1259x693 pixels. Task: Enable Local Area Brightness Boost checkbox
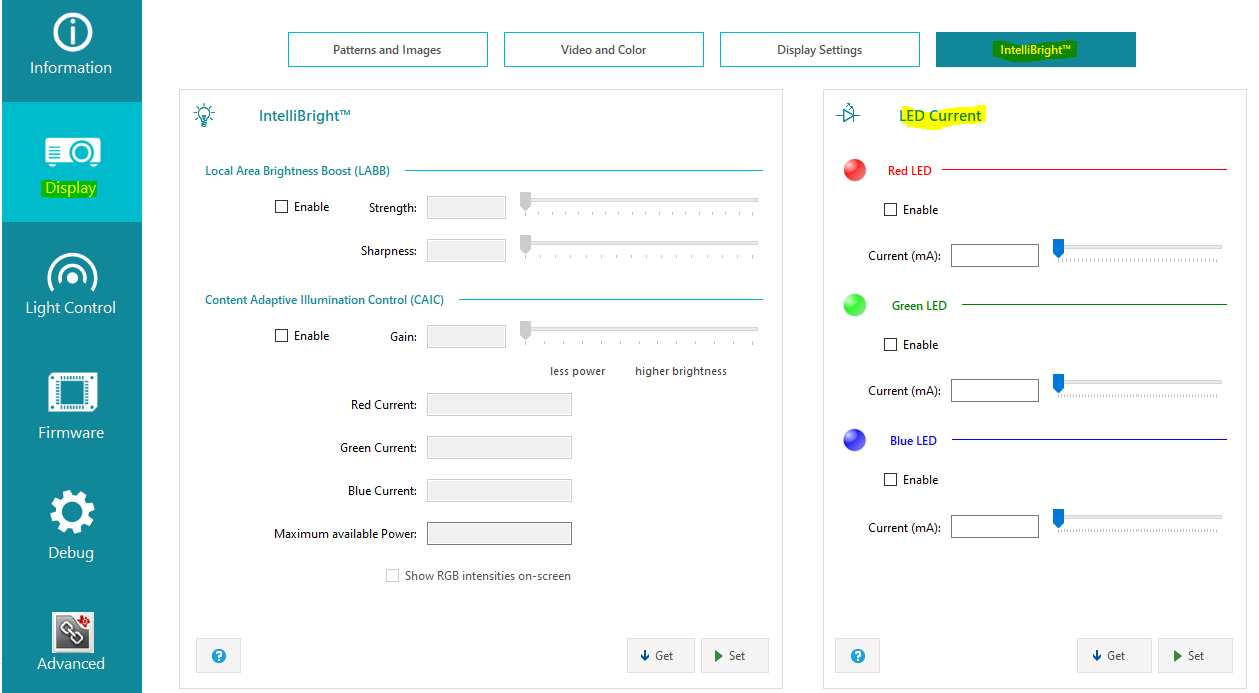[x=281, y=207]
